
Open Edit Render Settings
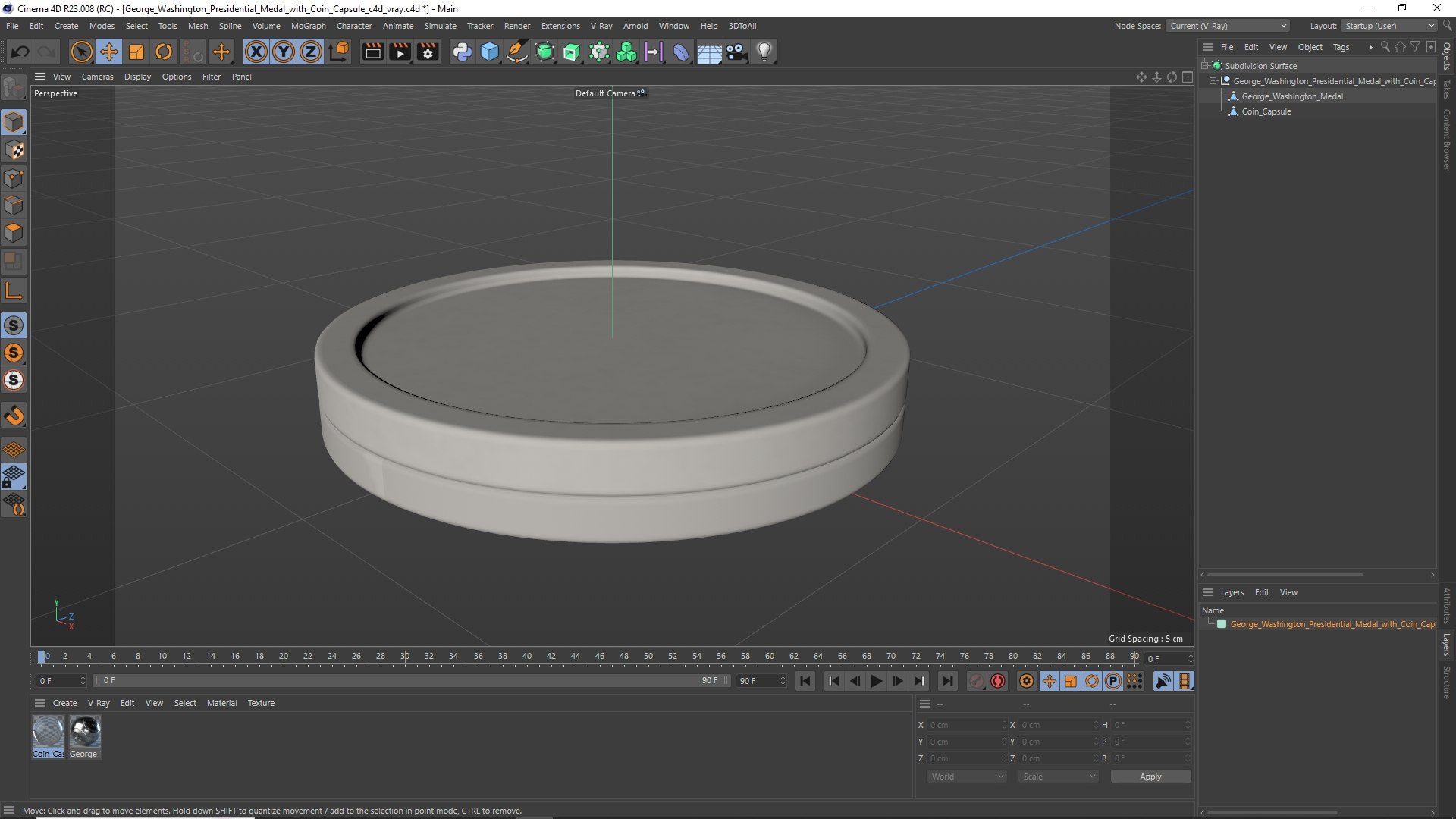[x=428, y=52]
